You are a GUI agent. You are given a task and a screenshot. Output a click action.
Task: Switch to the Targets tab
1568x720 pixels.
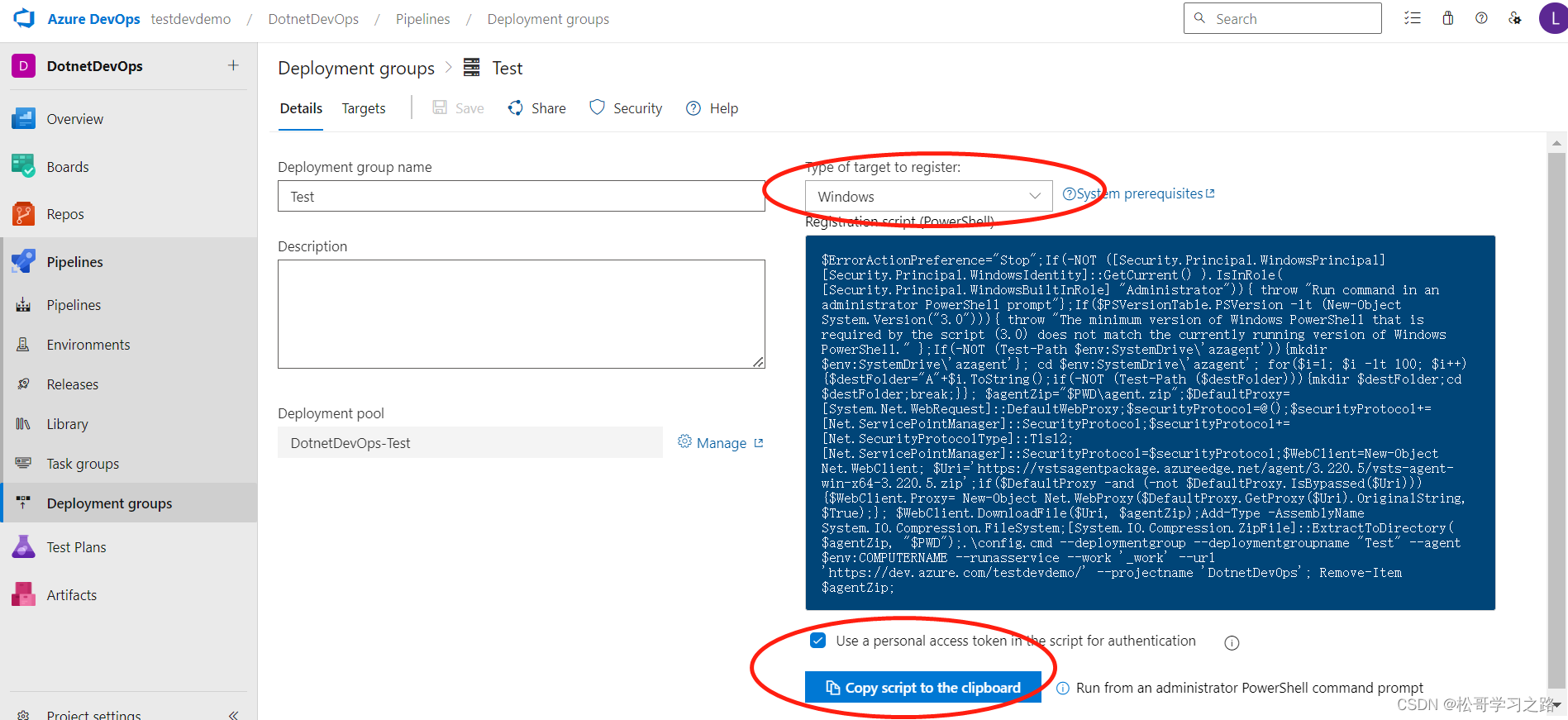pos(364,108)
